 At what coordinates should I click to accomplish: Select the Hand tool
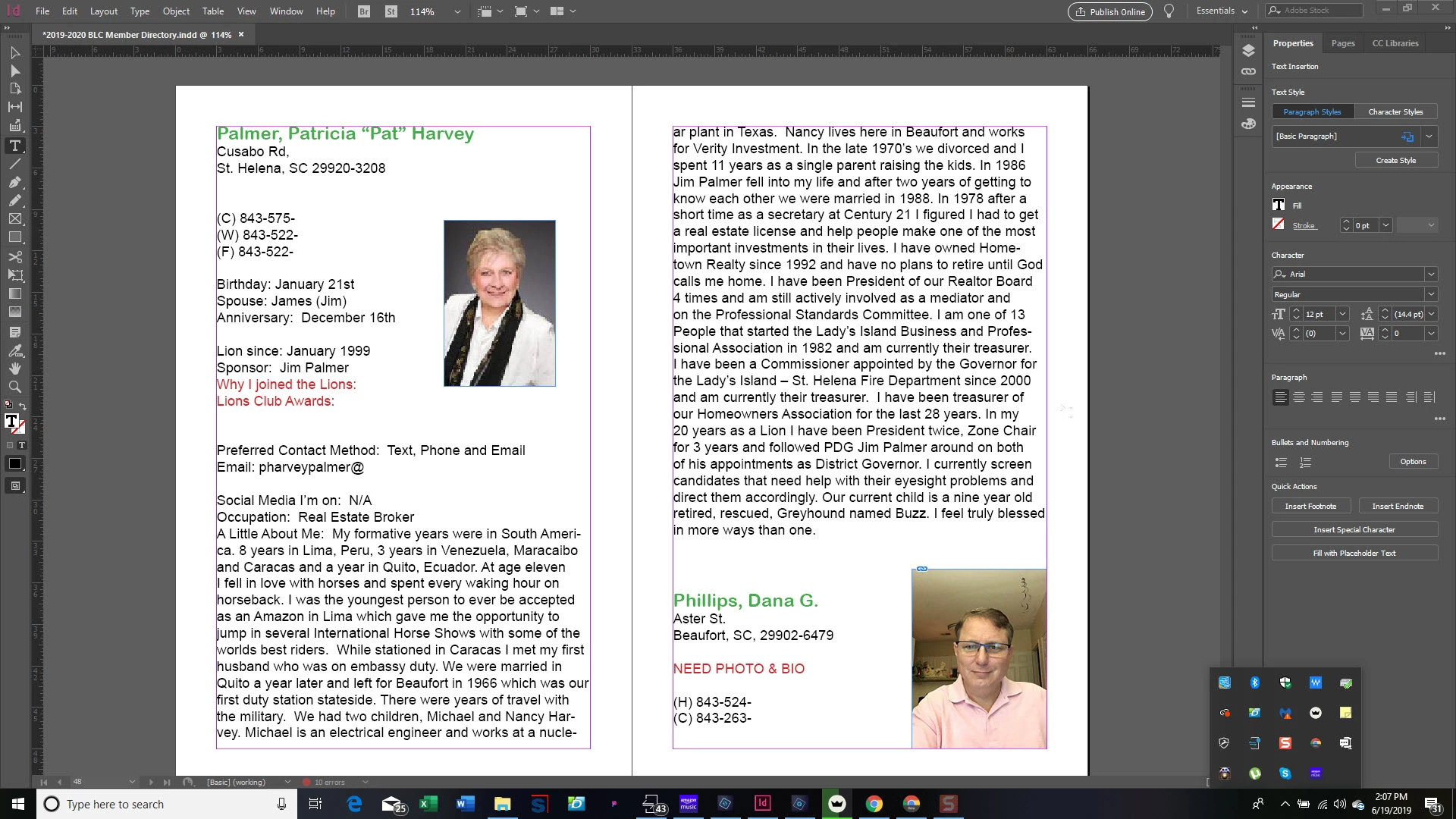[x=14, y=369]
